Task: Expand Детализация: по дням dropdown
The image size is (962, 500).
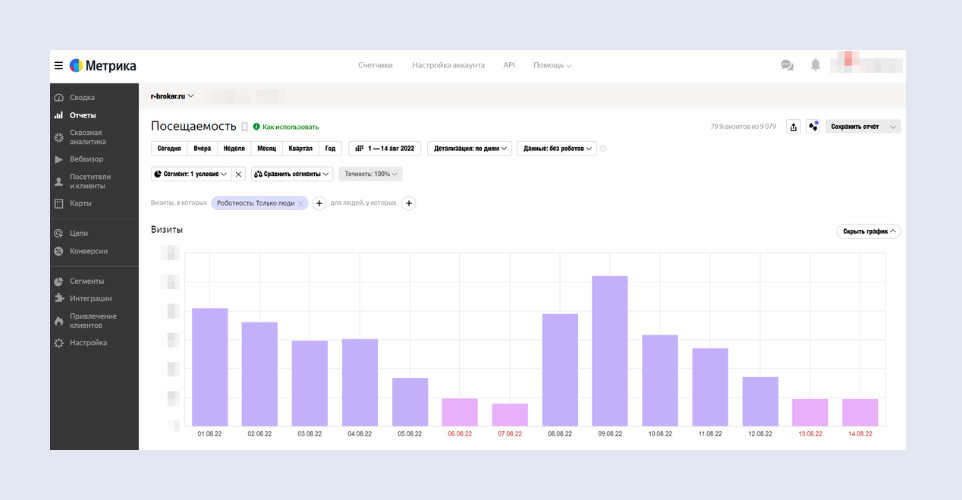Action: [469, 148]
